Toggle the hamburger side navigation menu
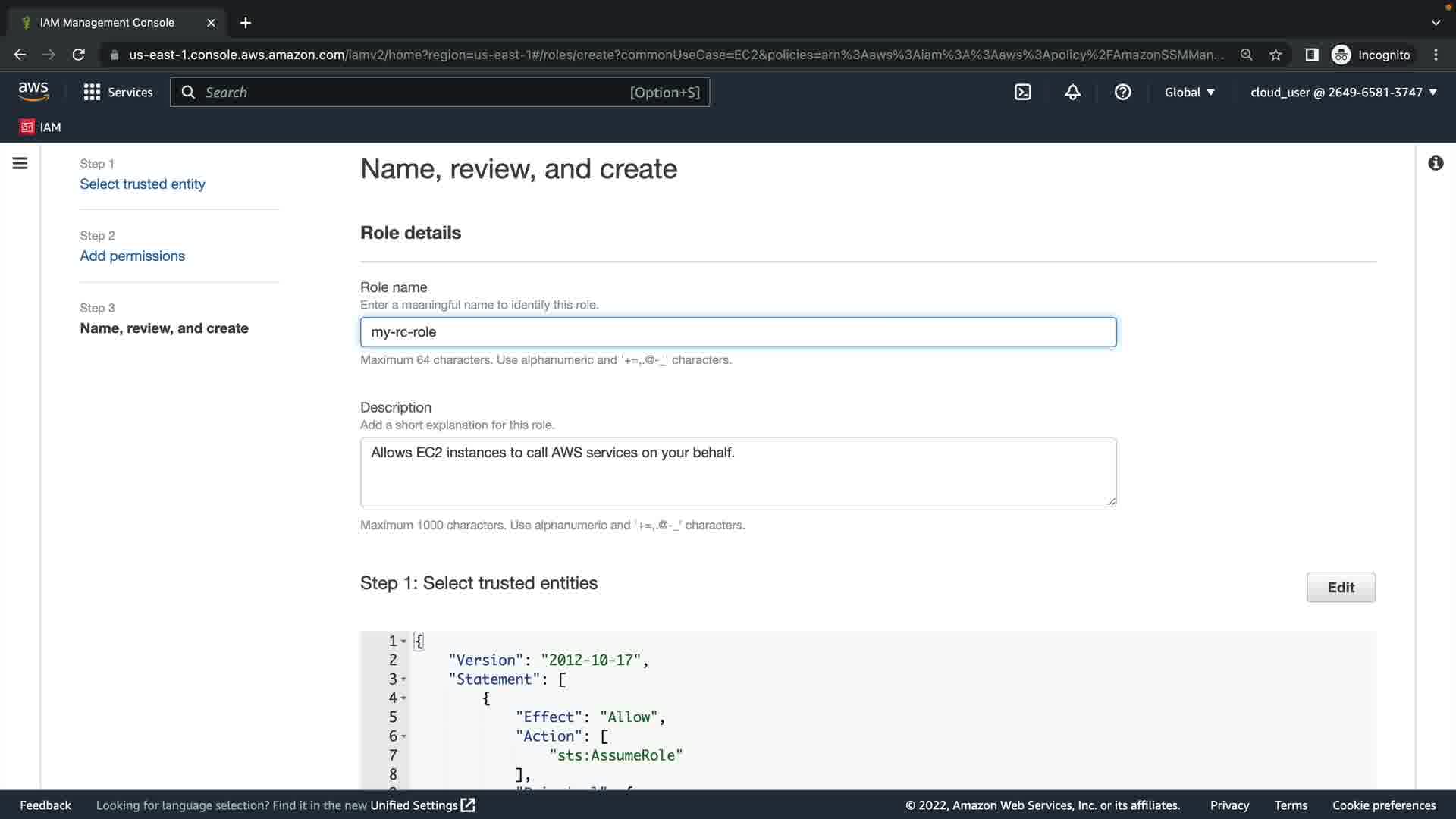1456x819 pixels. click(x=20, y=163)
